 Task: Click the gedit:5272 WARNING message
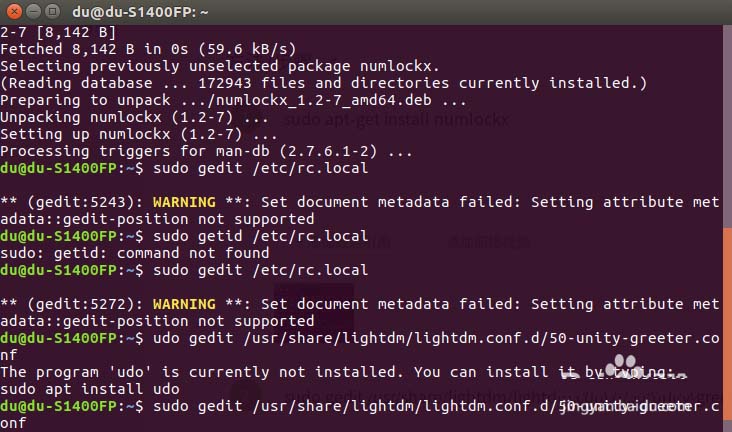[x=360, y=304]
